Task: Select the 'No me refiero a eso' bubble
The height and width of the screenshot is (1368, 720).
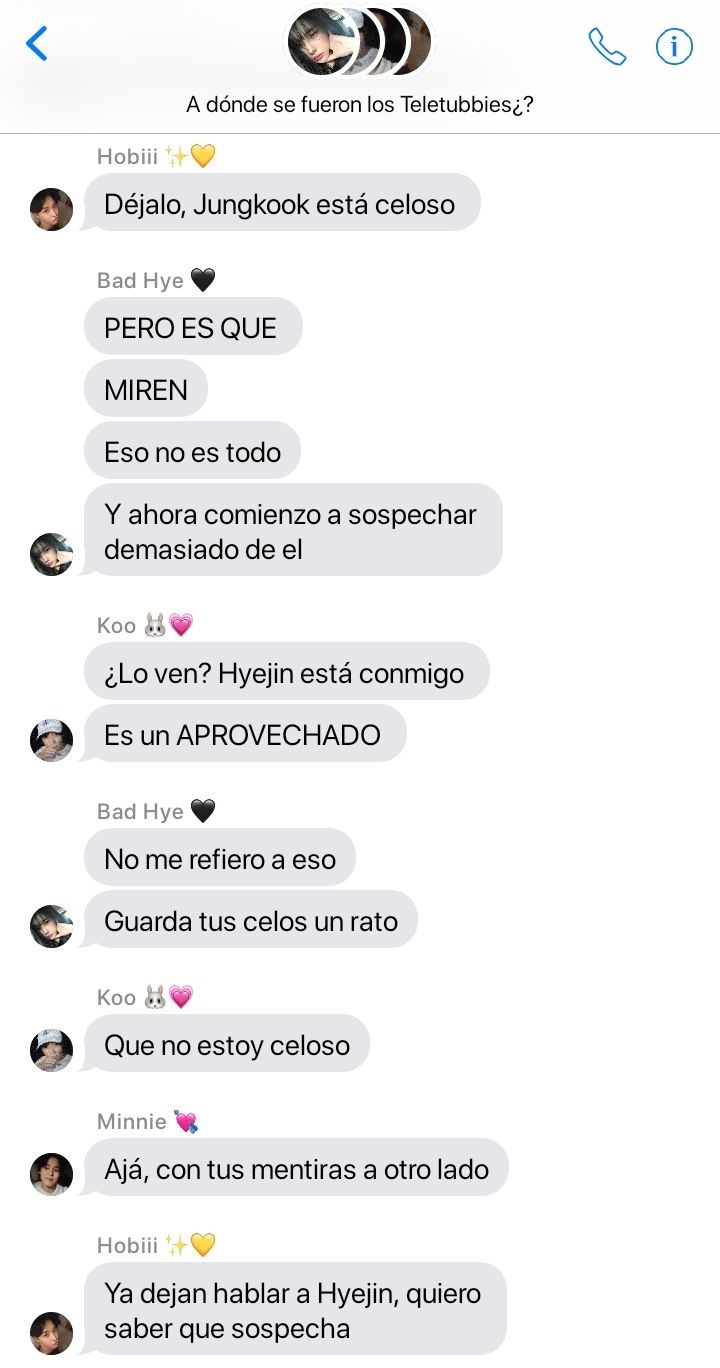Action: click(220, 858)
